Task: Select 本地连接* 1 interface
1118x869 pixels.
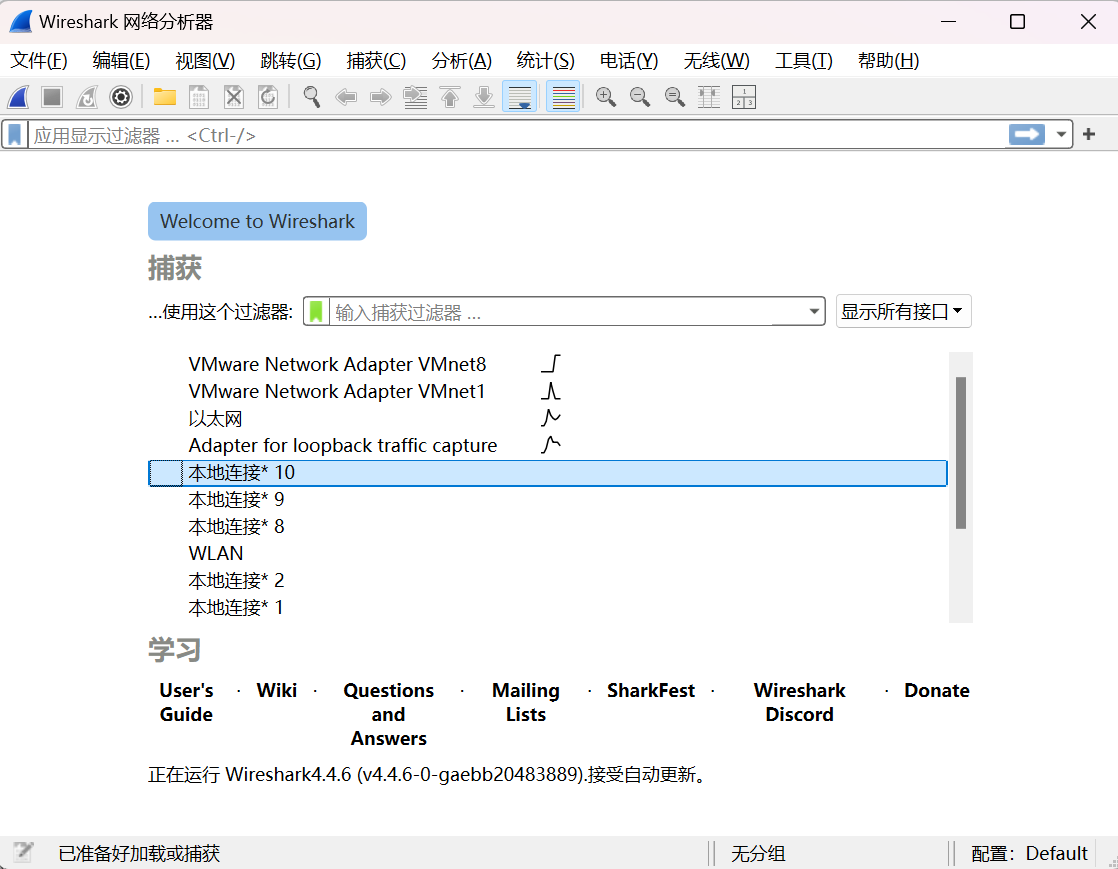Action: click(548, 608)
